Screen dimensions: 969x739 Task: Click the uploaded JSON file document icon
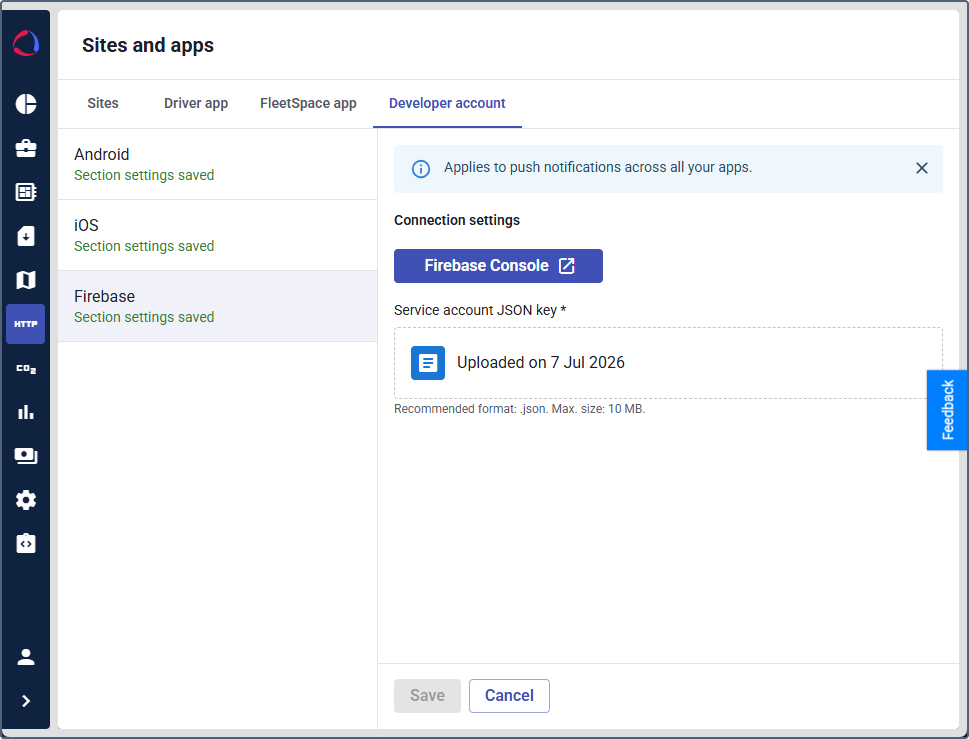tap(428, 363)
